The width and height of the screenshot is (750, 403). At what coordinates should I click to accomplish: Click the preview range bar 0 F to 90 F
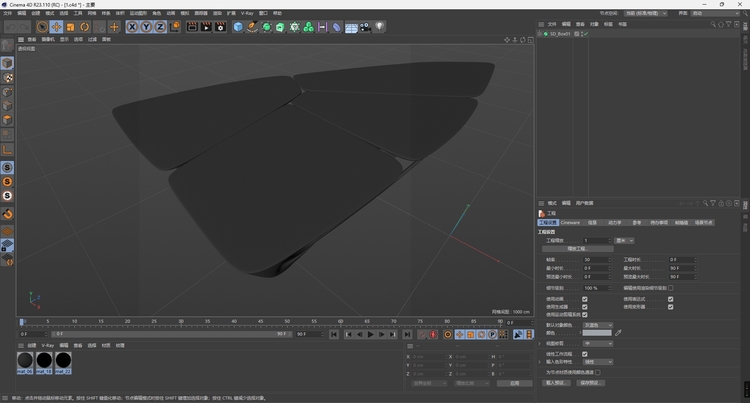click(x=171, y=334)
